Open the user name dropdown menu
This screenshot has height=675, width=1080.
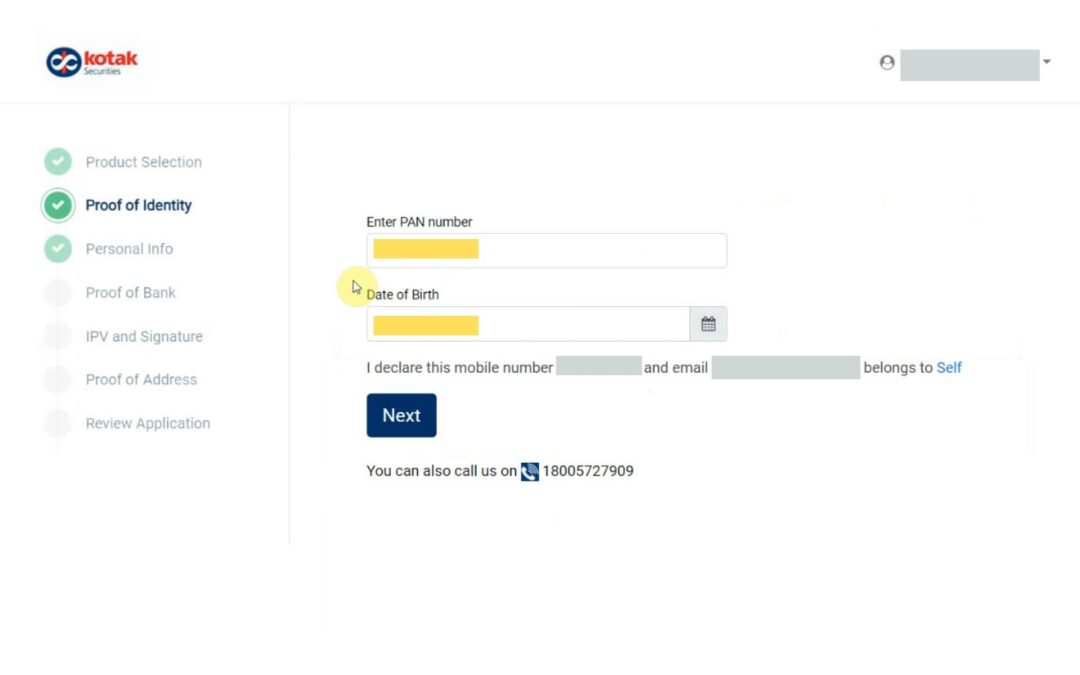(970, 65)
